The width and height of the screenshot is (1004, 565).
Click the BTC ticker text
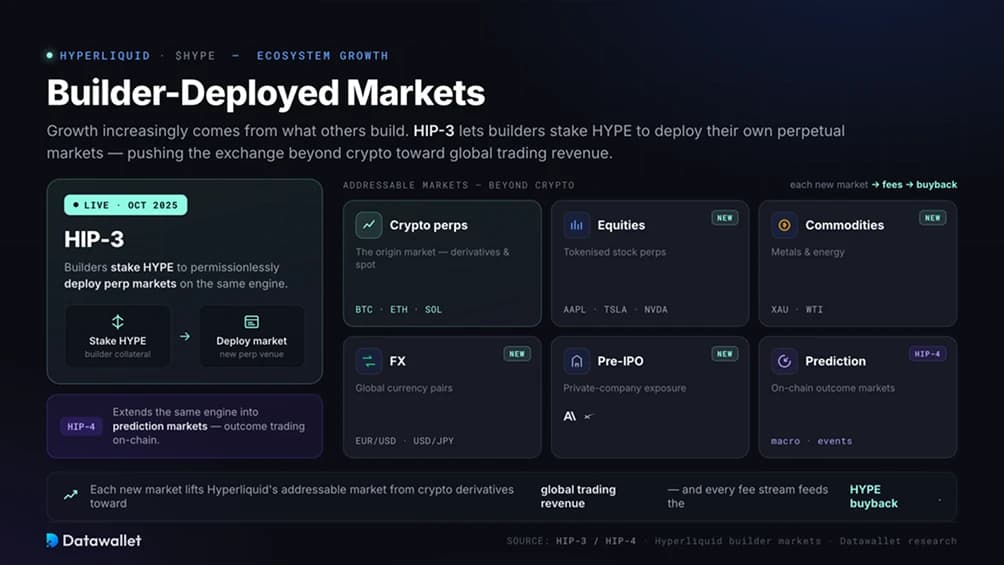point(364,309)
